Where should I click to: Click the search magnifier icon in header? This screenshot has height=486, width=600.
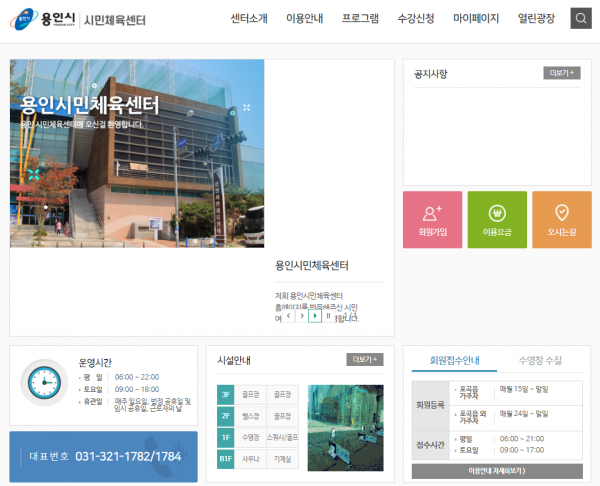(x=580, y=18)
